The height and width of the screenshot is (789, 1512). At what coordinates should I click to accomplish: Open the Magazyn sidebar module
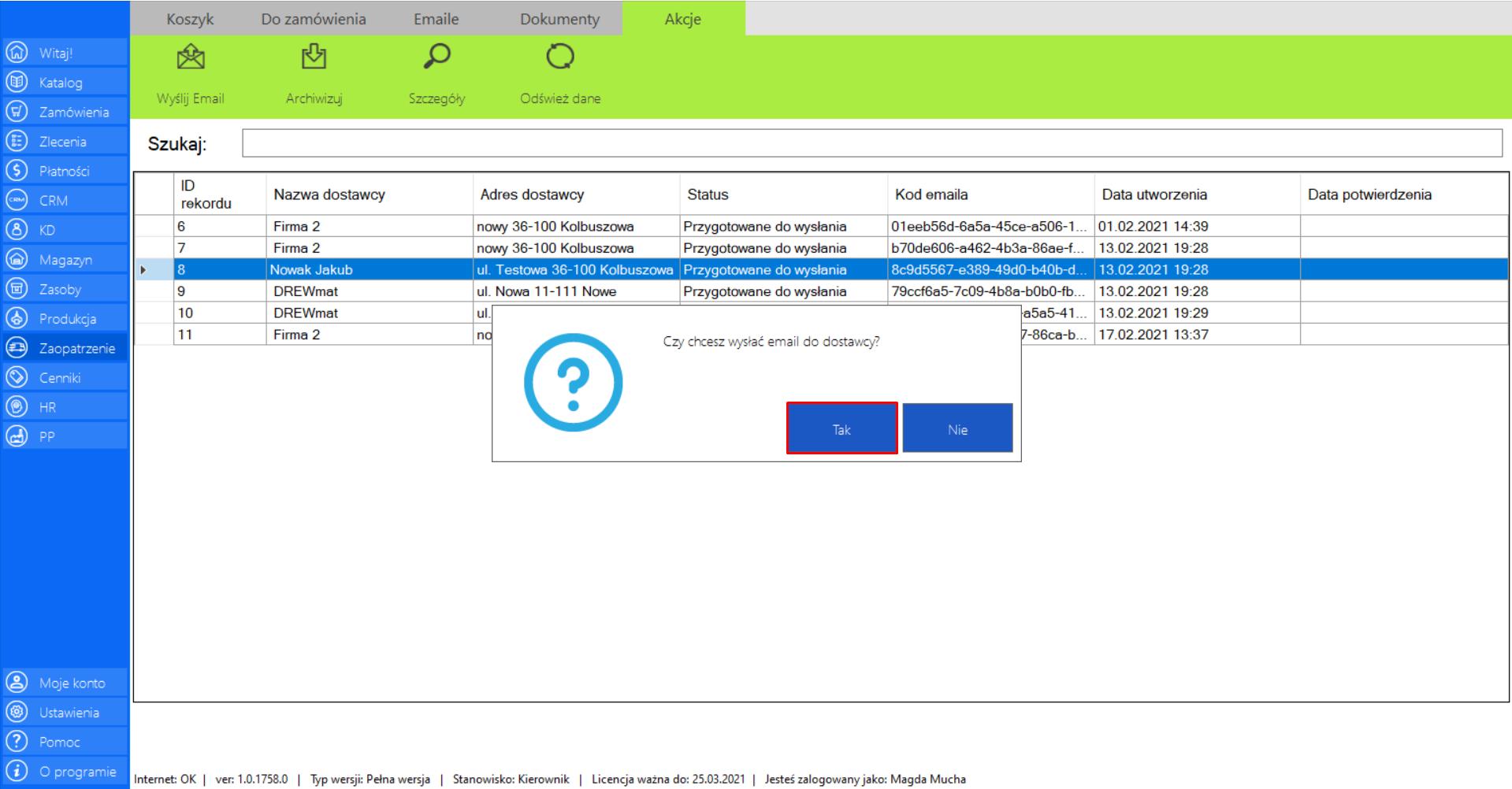click(x=64, y=260)
